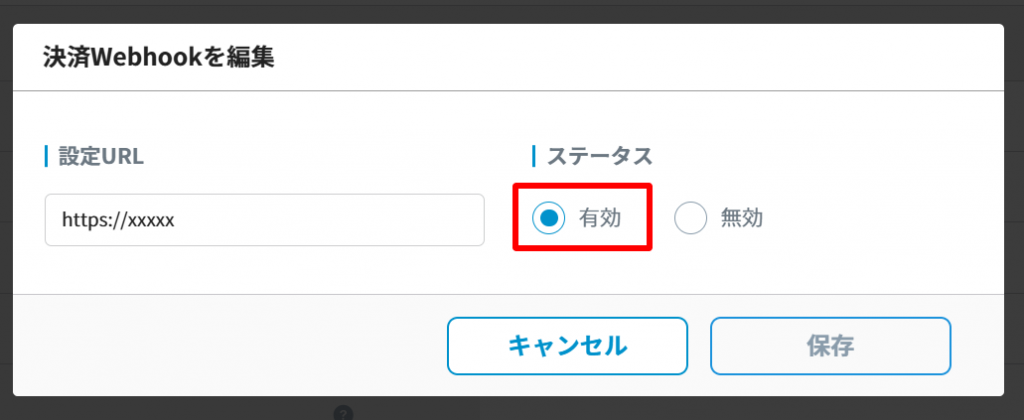
Task: Enable the webhook with the 有効 option
Action: click(x=548, y=217)
